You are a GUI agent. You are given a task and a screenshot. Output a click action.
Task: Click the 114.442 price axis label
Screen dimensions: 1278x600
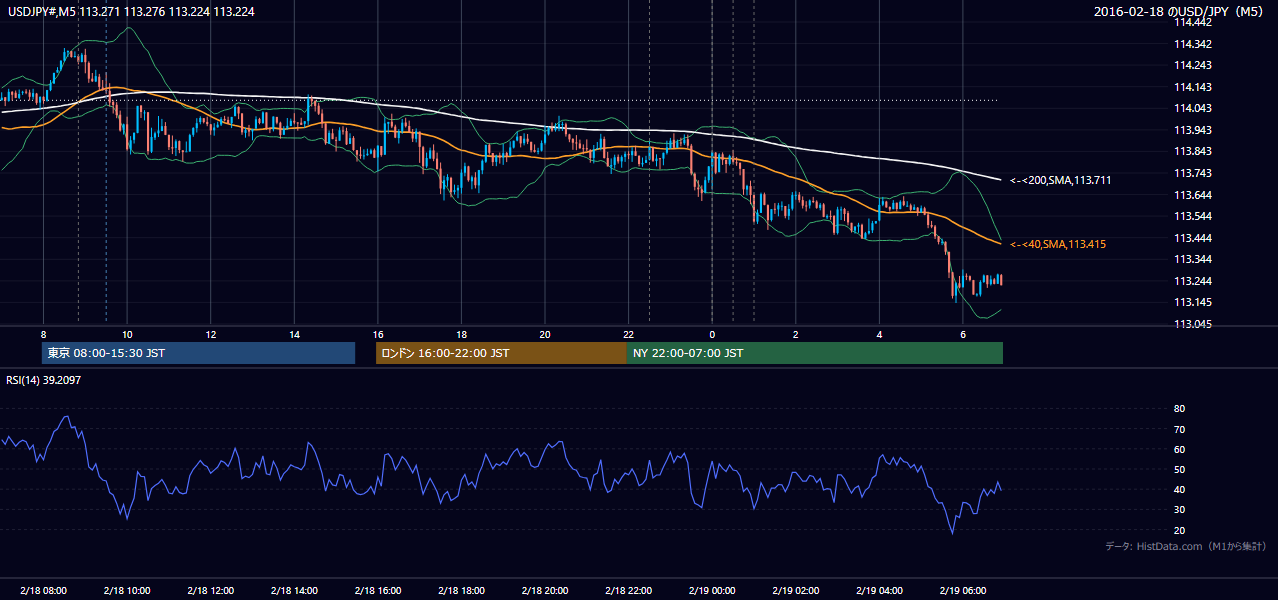1192,22
